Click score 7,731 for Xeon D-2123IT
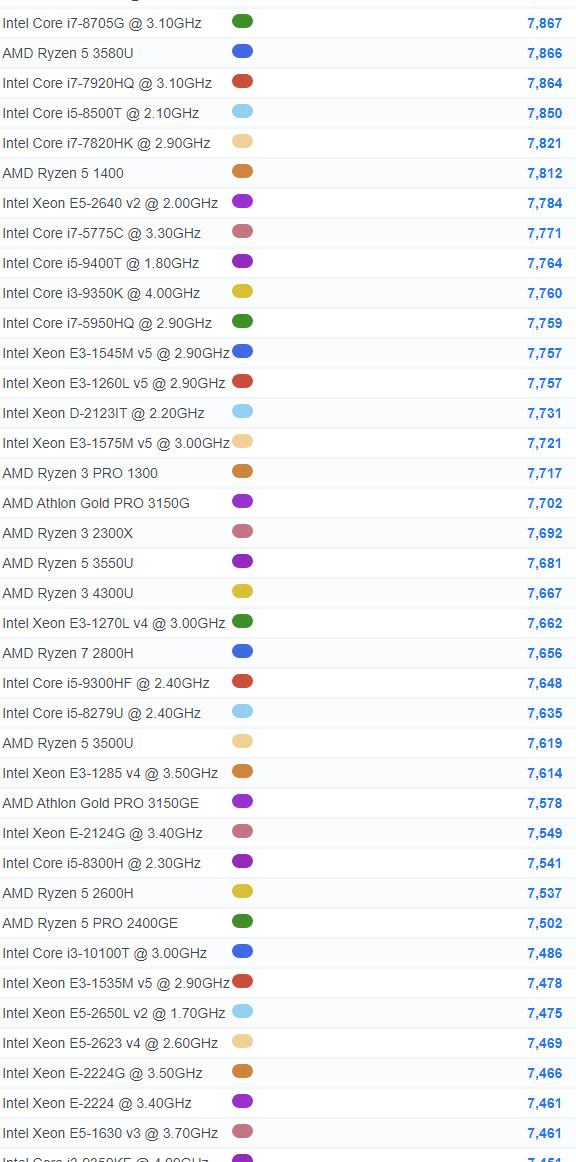The width and height of the screenshot is (576, 1162). [545, 413]
